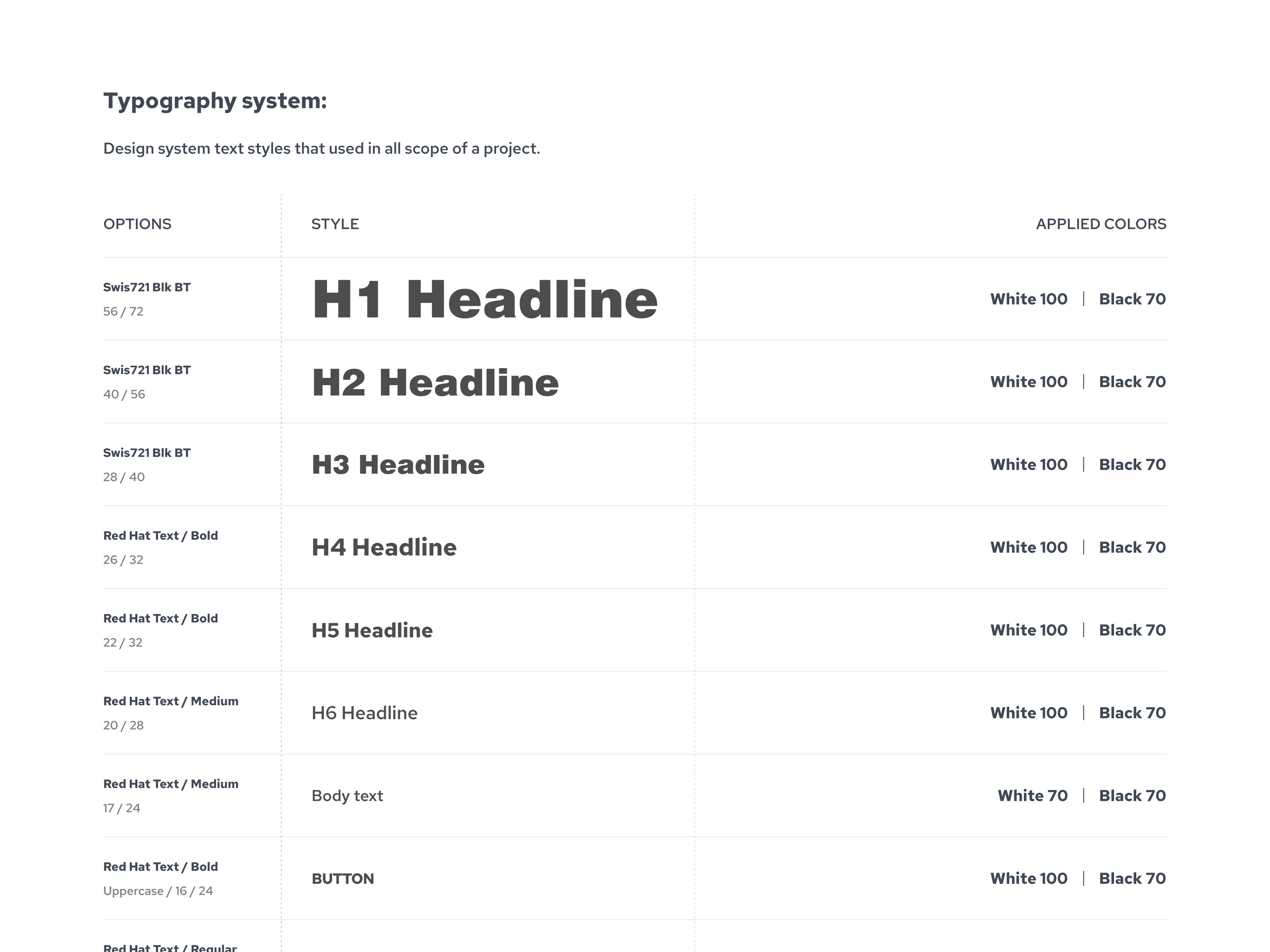
Task: Click the OPTIONS column header
Action: [137, 224]
